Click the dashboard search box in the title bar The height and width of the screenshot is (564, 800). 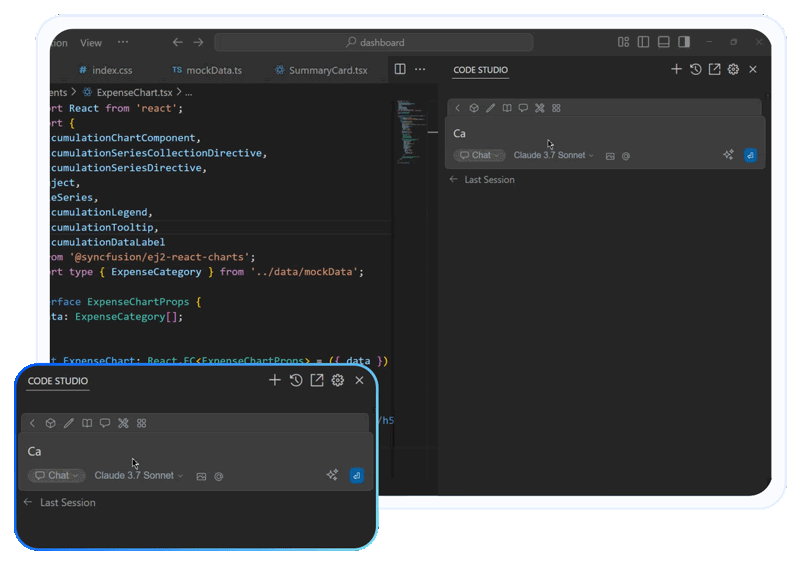tap(373, 43)
